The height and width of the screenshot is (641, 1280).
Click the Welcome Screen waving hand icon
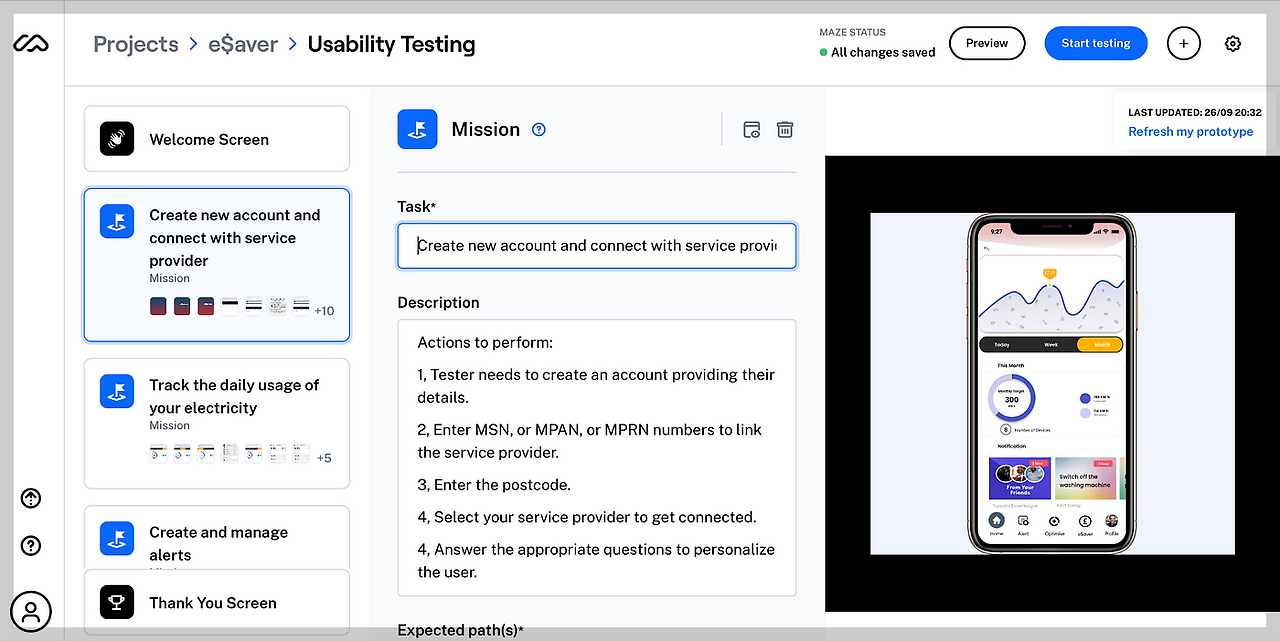[117, 139]
